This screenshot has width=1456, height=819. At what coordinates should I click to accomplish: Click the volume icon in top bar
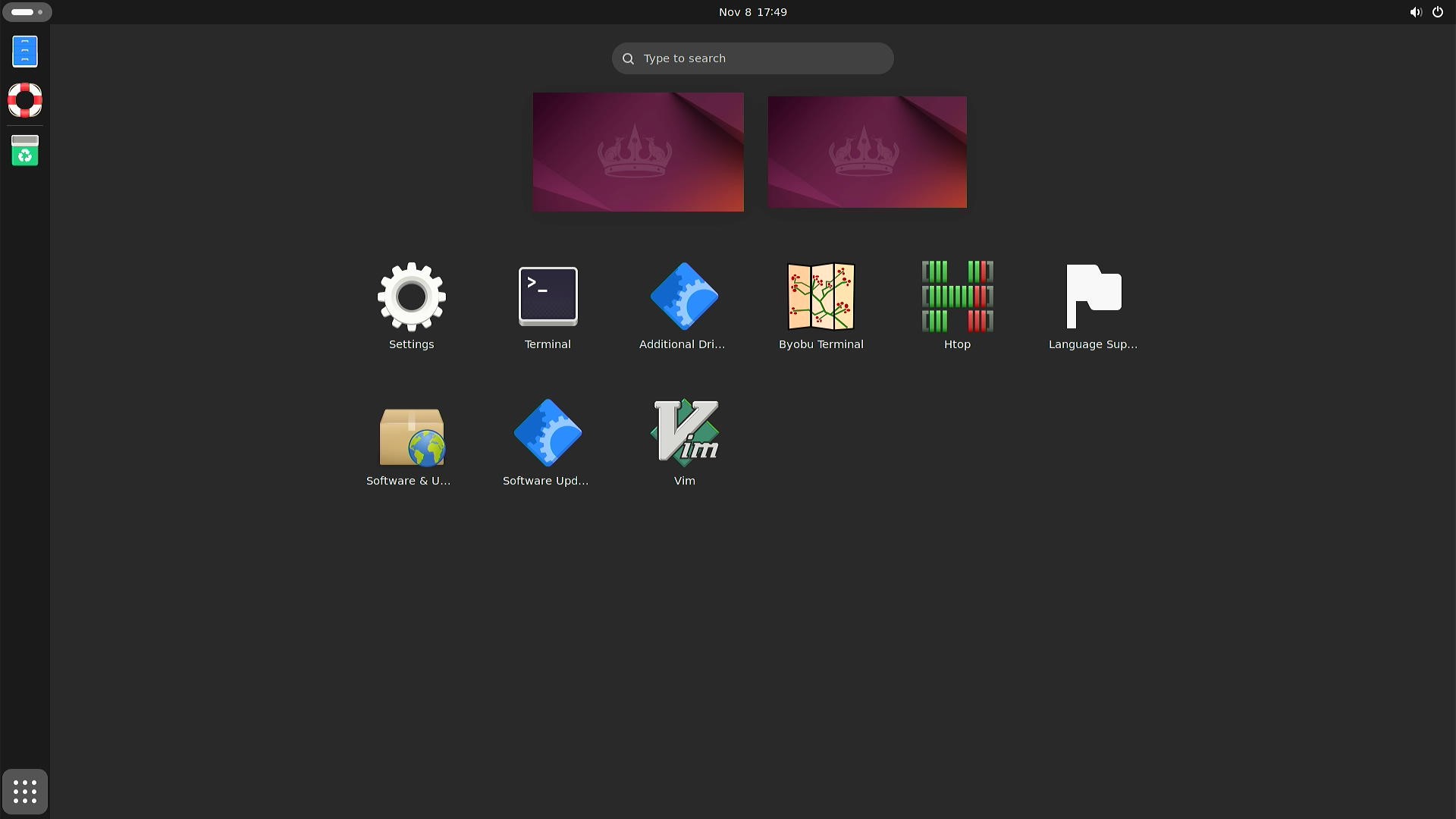pyautogui.click(x=1415, y=12)
